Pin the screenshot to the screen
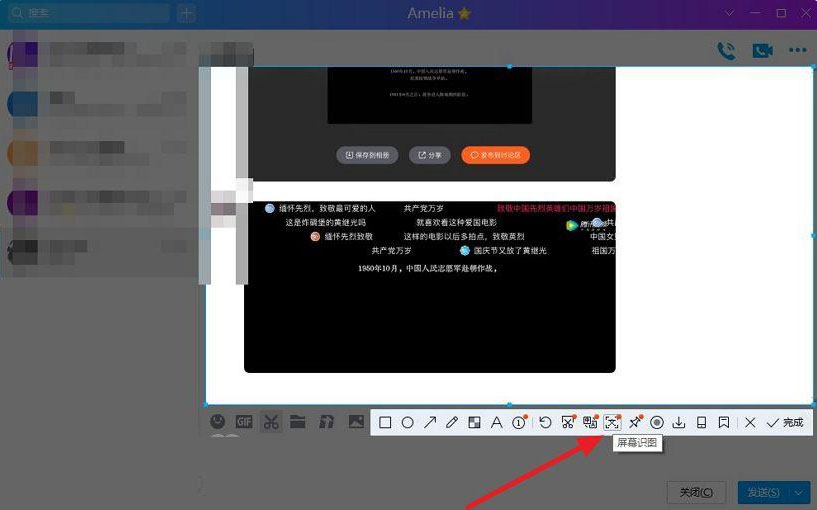This screenshot has width=817, height=510. pos(635,423)
